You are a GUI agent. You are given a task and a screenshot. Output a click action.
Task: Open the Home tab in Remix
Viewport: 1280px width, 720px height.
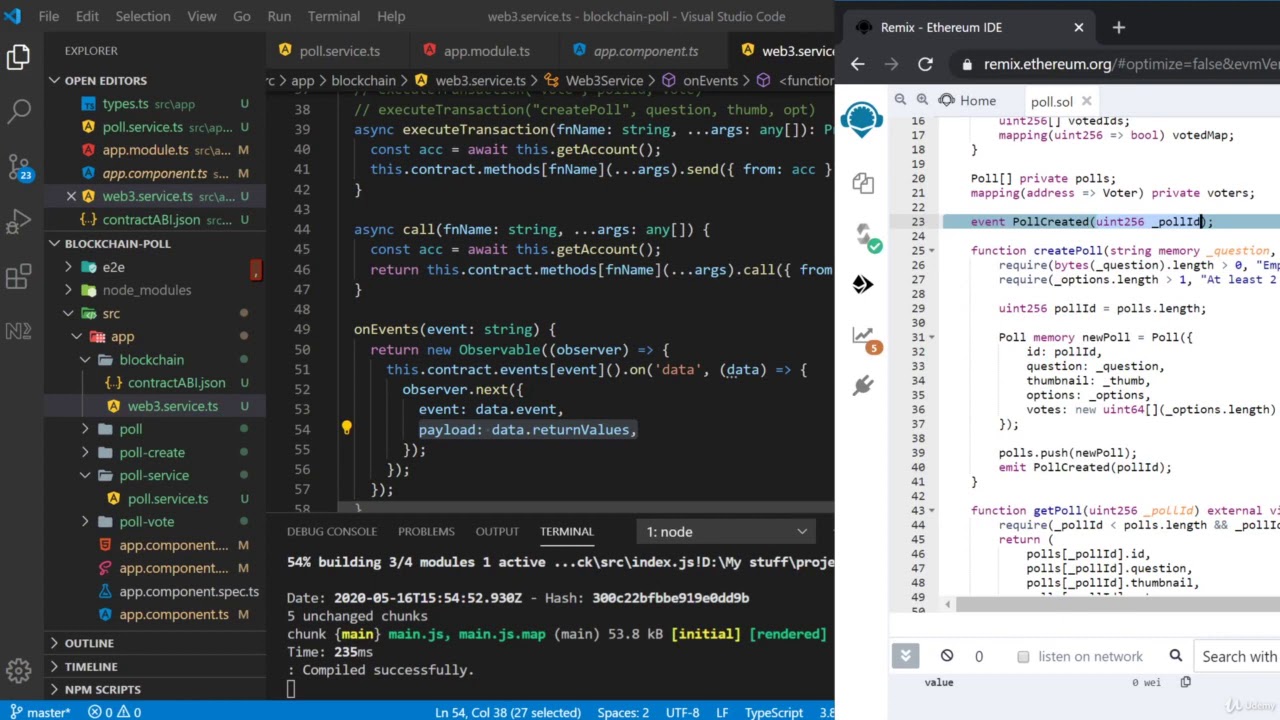click(x=968, y=101)
